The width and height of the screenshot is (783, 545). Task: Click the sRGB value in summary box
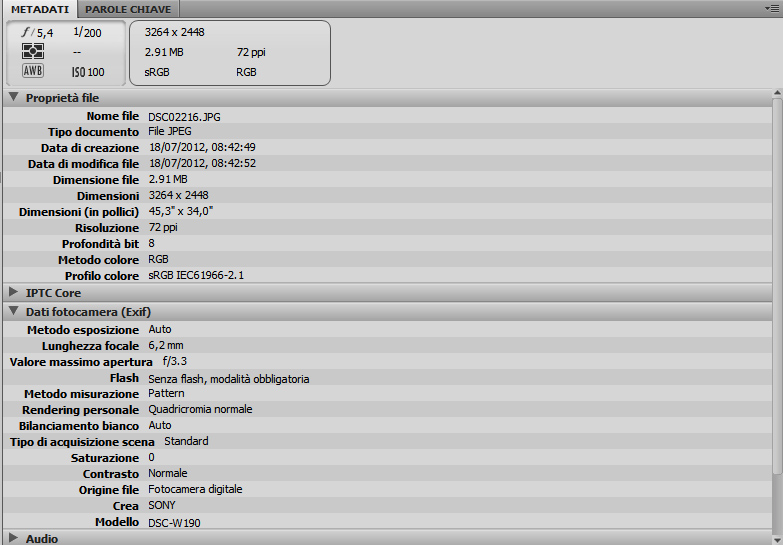coord(157,72)
